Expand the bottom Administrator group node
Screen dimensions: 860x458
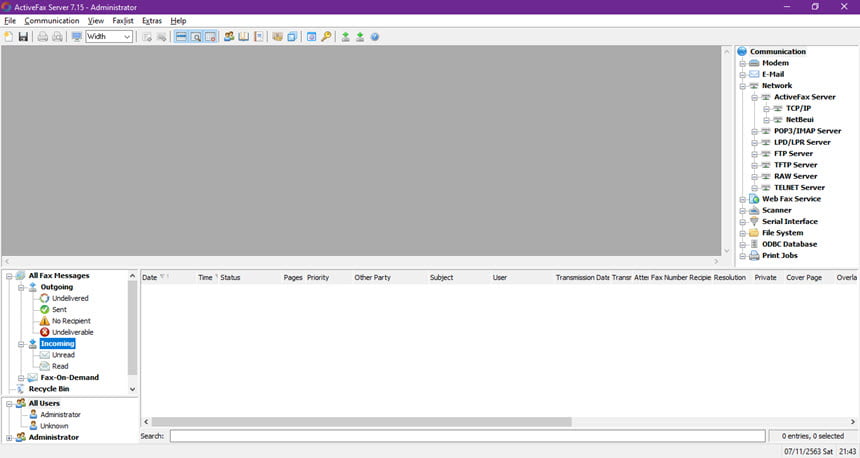coord(9,438)
